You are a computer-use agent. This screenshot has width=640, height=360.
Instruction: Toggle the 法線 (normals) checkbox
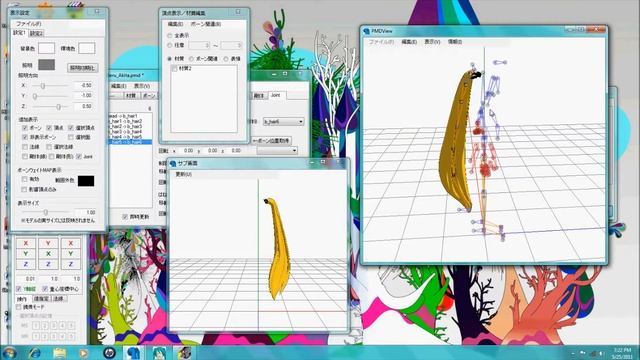[x=25, y=147]
